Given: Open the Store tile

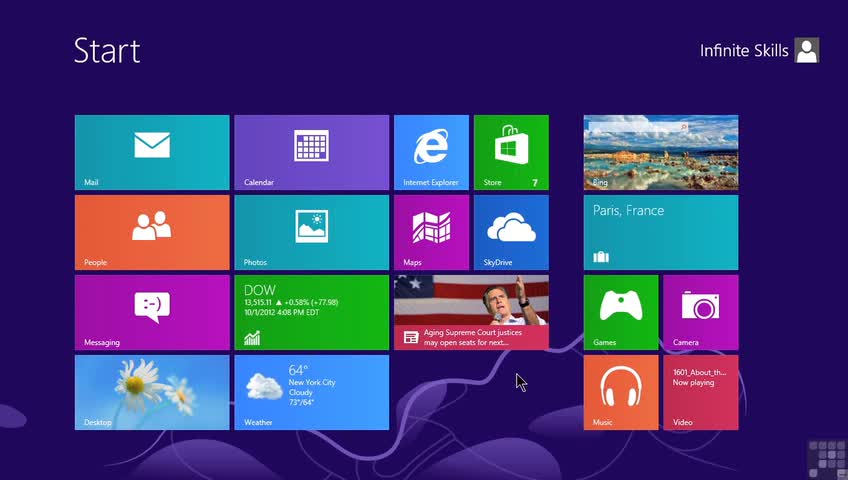Looking at the screenshot, I should (511, 152).
